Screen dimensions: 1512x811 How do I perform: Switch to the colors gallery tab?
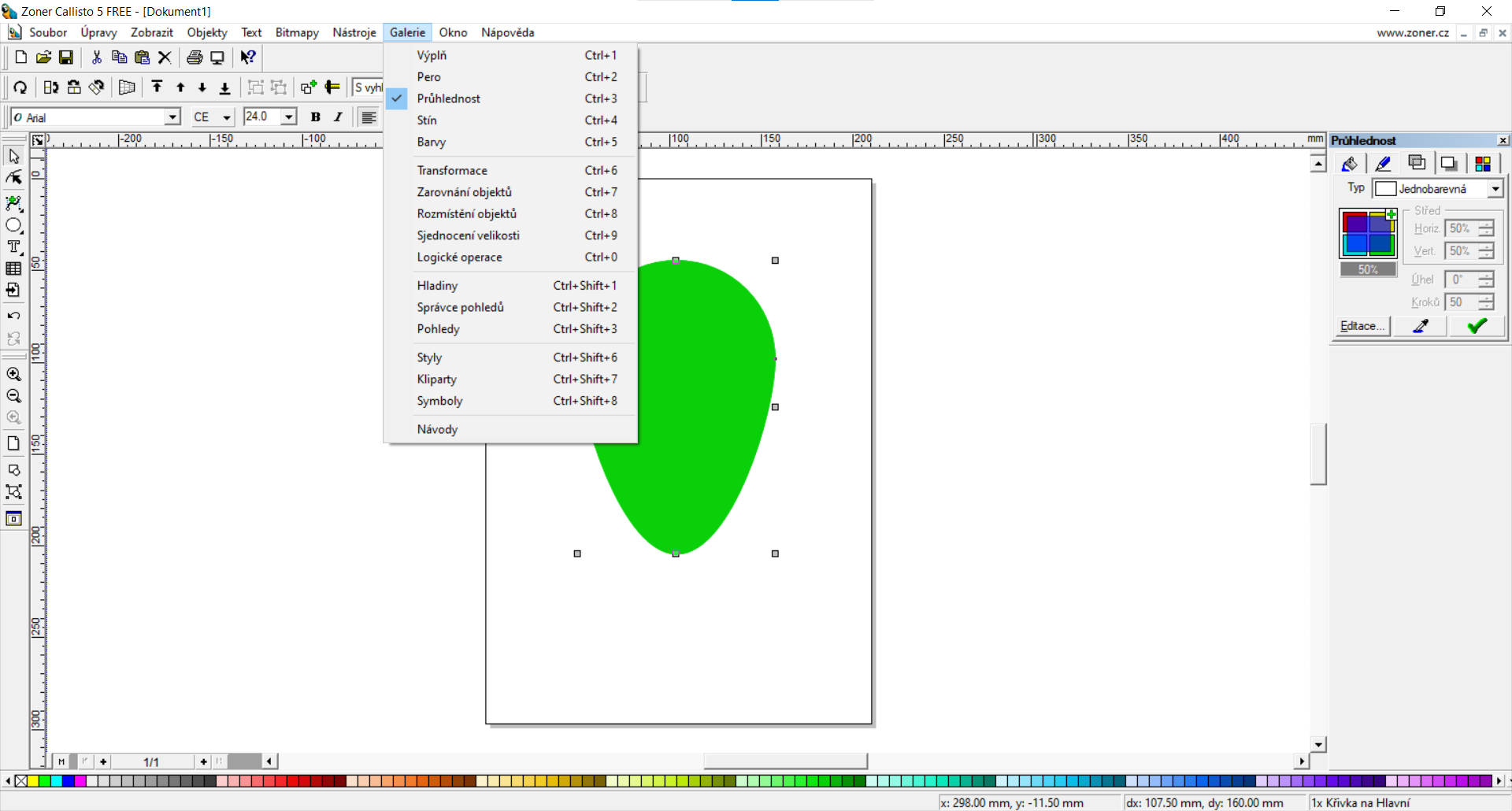(x=1483, y=164)
